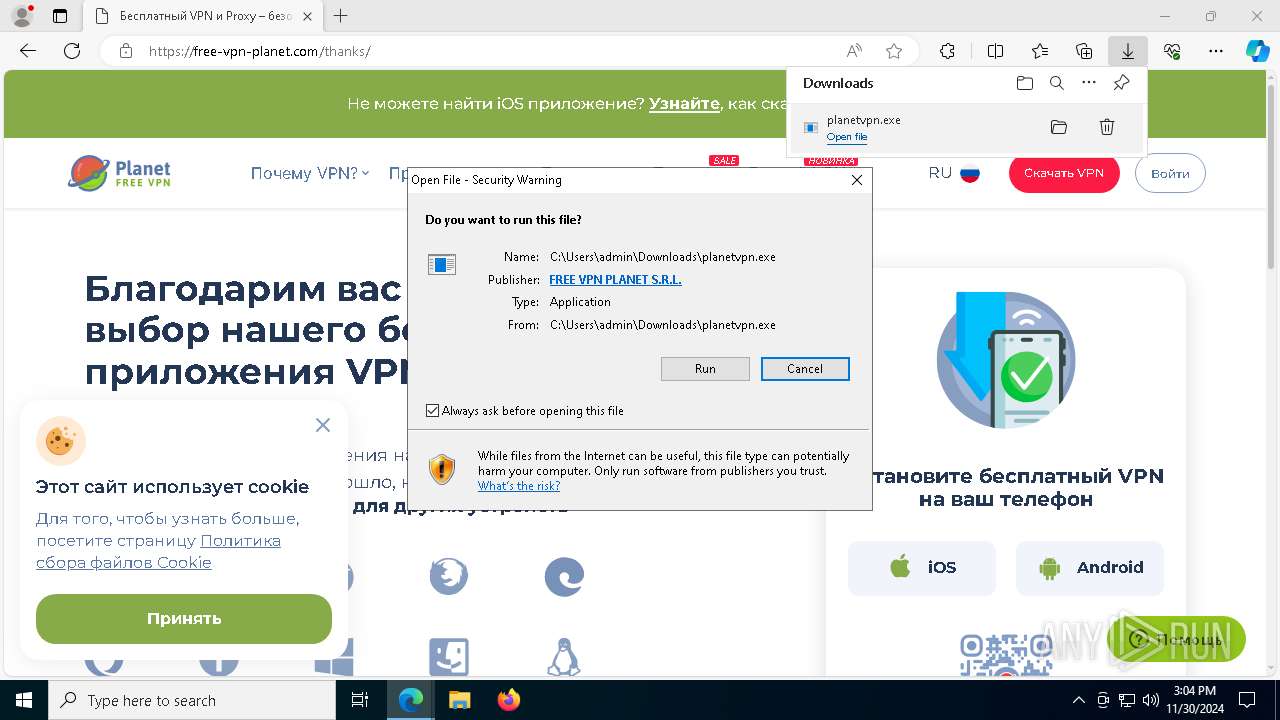Viewport: 1280px width, 720px height.
Task: Open the Windows Start menu
Action: click(24, 700)
